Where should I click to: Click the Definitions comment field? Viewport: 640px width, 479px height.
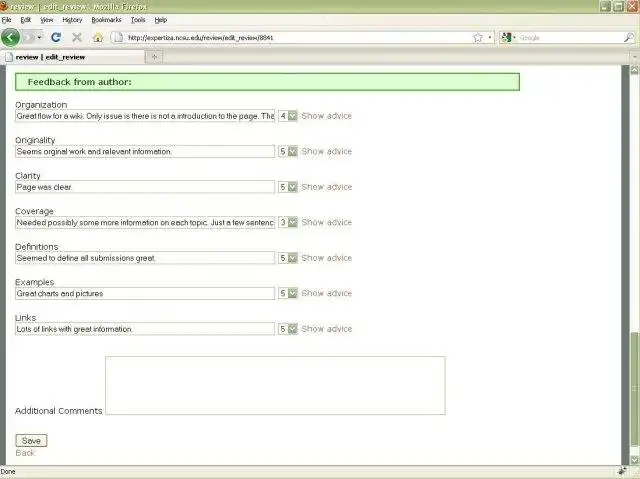pyautogui.click(x=145, y=258)
